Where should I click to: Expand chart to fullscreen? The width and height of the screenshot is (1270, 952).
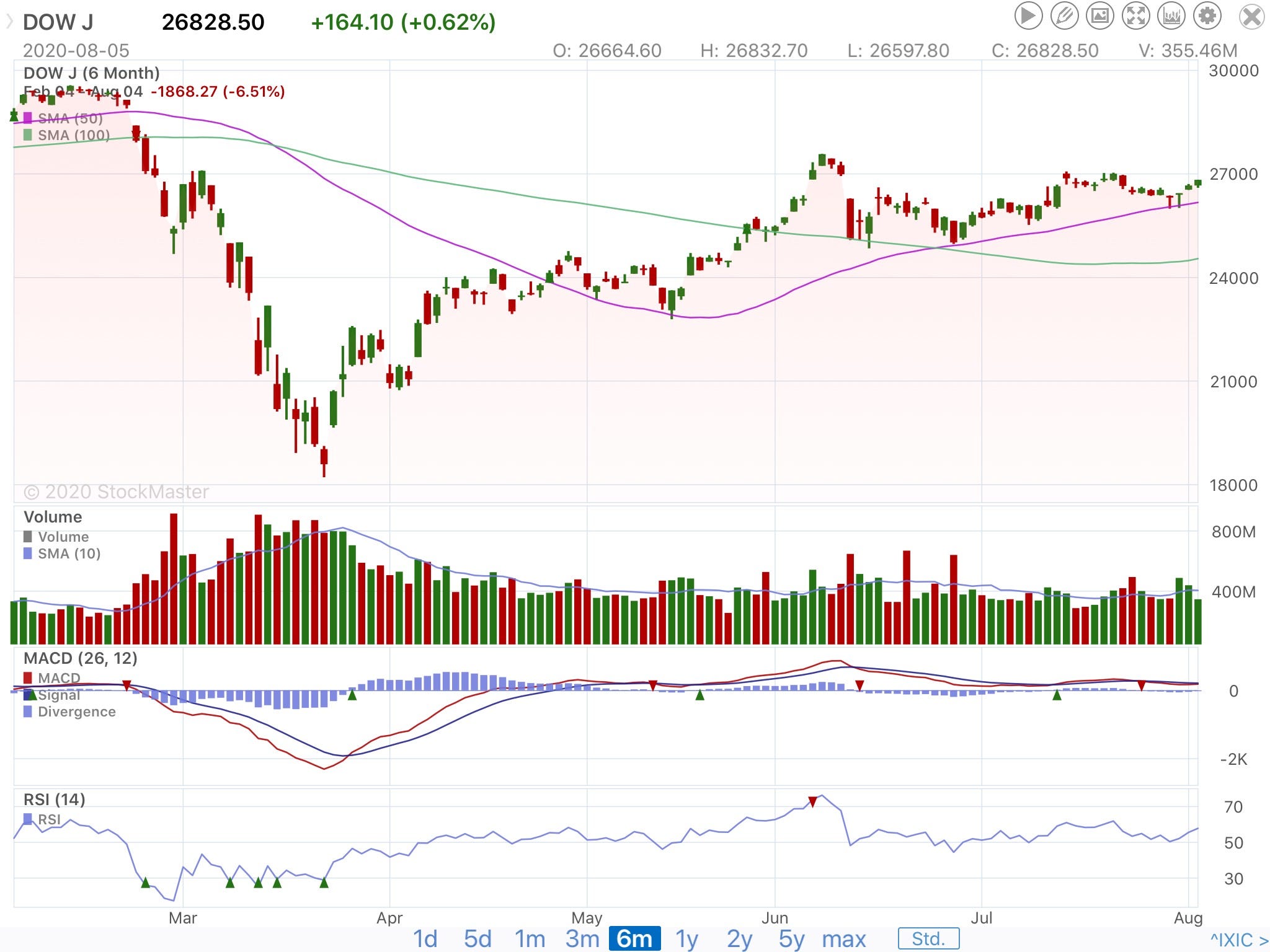pos(1135,16)
